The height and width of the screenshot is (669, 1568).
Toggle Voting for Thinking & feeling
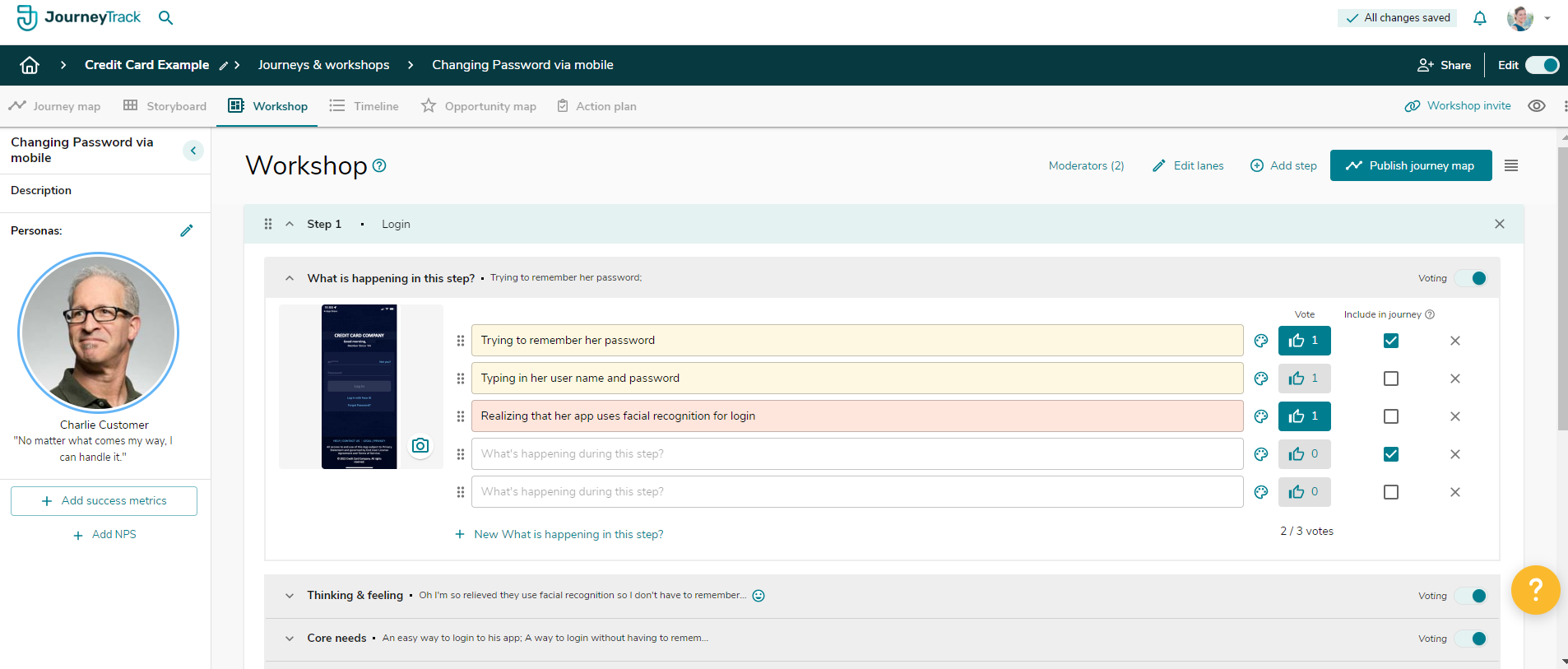click(1471, 596)
